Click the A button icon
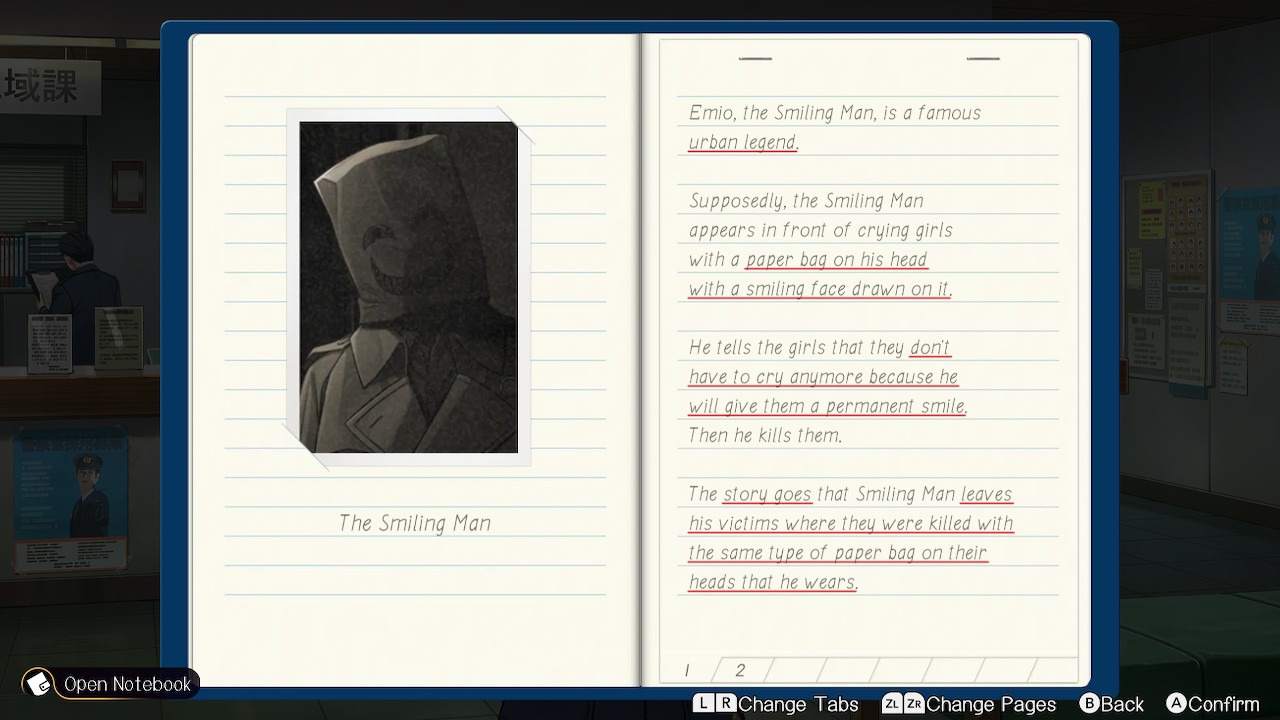The image size is (1280, 720). [x=1176, y=704]
